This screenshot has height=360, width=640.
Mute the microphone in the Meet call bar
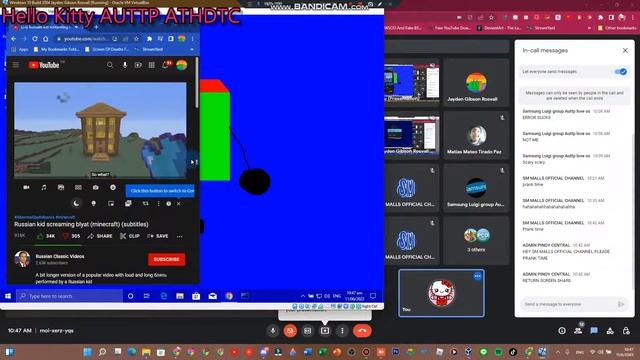pos(273,331)
